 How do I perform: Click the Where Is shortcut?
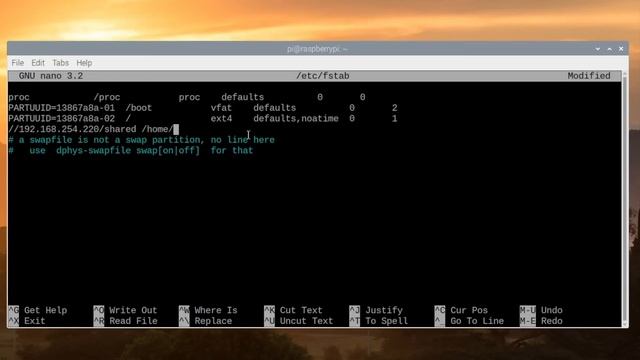pyautogui.click(x=208, y=310)
